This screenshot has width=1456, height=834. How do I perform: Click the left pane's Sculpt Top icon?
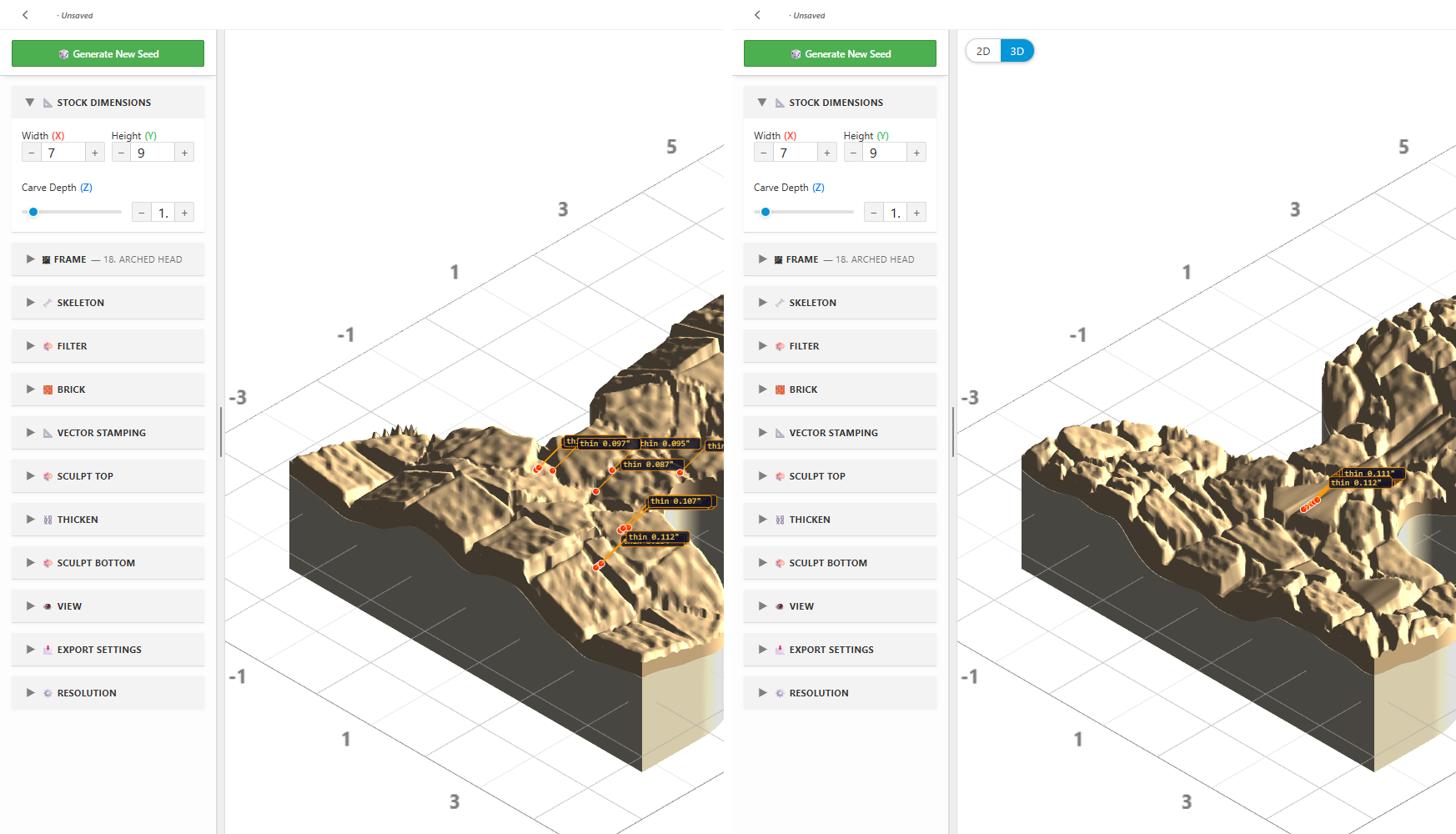pos(48,476)
